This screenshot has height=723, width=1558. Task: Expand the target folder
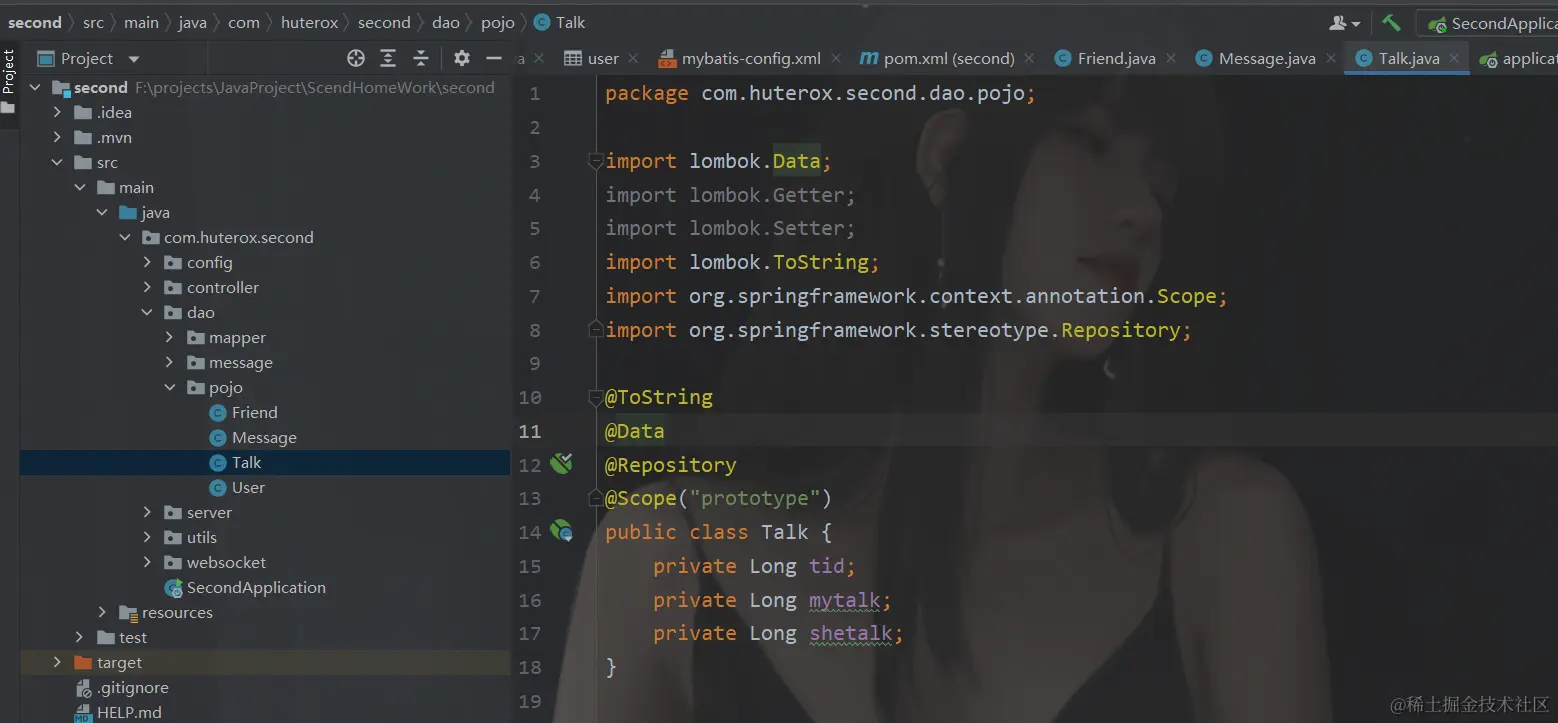[57, 662]
